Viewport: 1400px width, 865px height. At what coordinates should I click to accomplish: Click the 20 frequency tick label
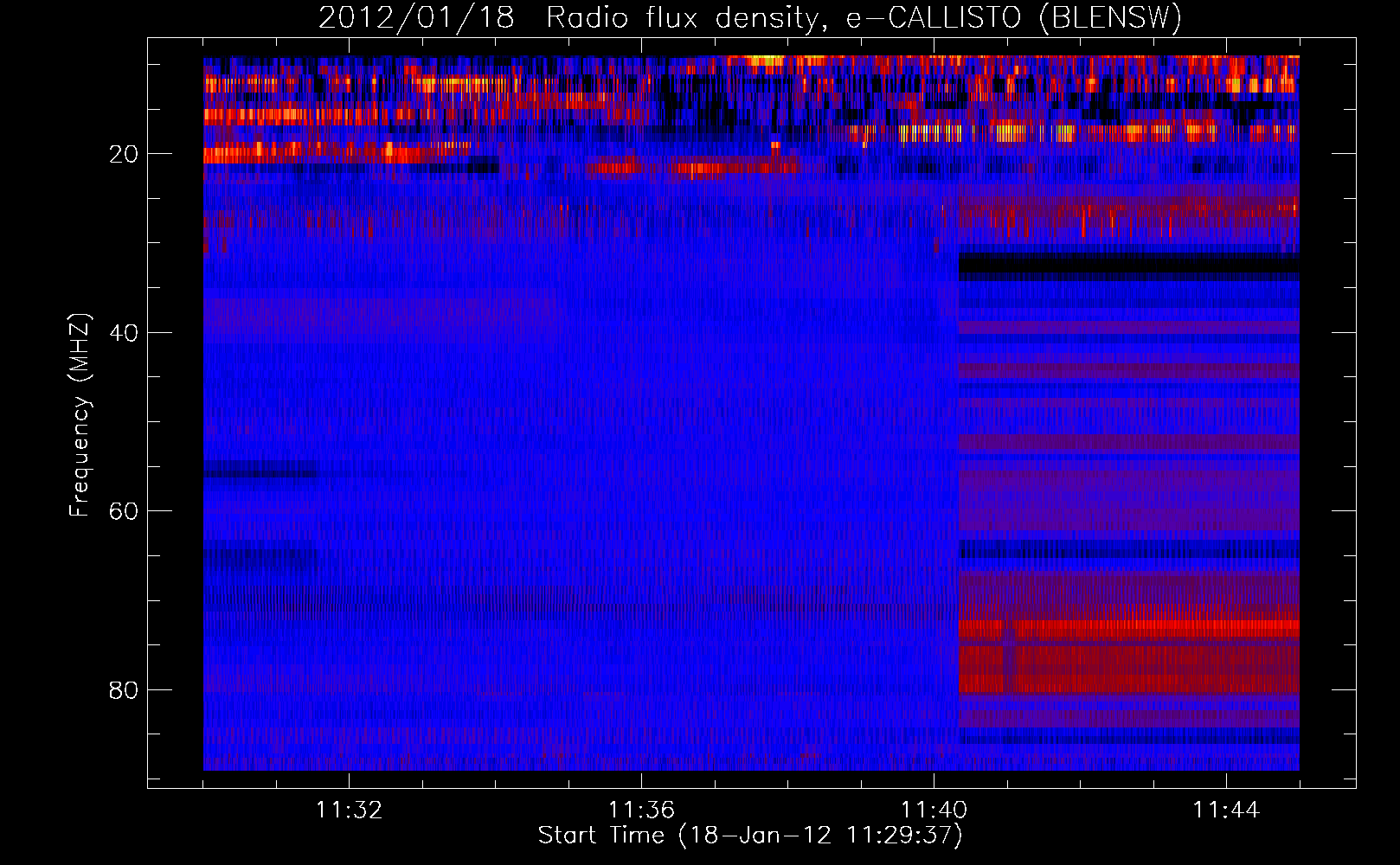pos(124,154)
